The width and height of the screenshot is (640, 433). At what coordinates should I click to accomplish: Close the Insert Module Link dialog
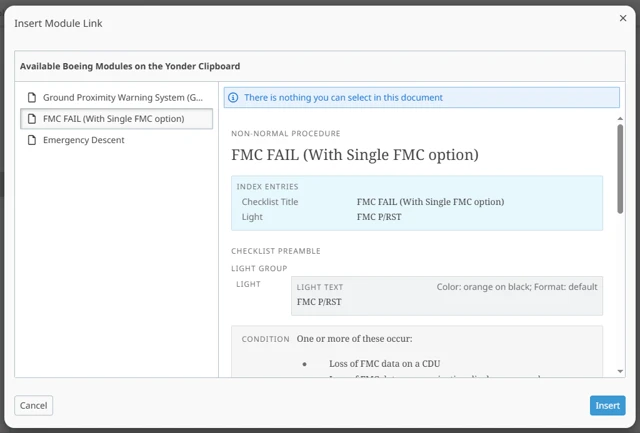pyautogui.click(x=623, y=18)
